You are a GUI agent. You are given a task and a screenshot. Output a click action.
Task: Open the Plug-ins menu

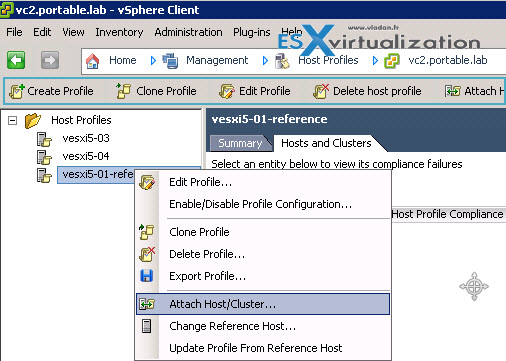pos(252,32)
